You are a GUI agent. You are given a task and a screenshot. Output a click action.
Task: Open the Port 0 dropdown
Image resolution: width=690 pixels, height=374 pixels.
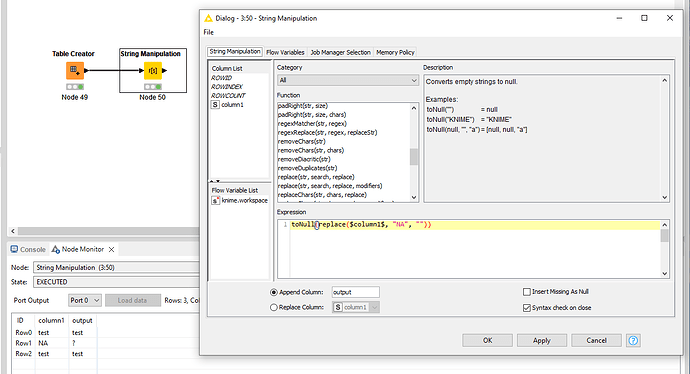click(85, 300)
